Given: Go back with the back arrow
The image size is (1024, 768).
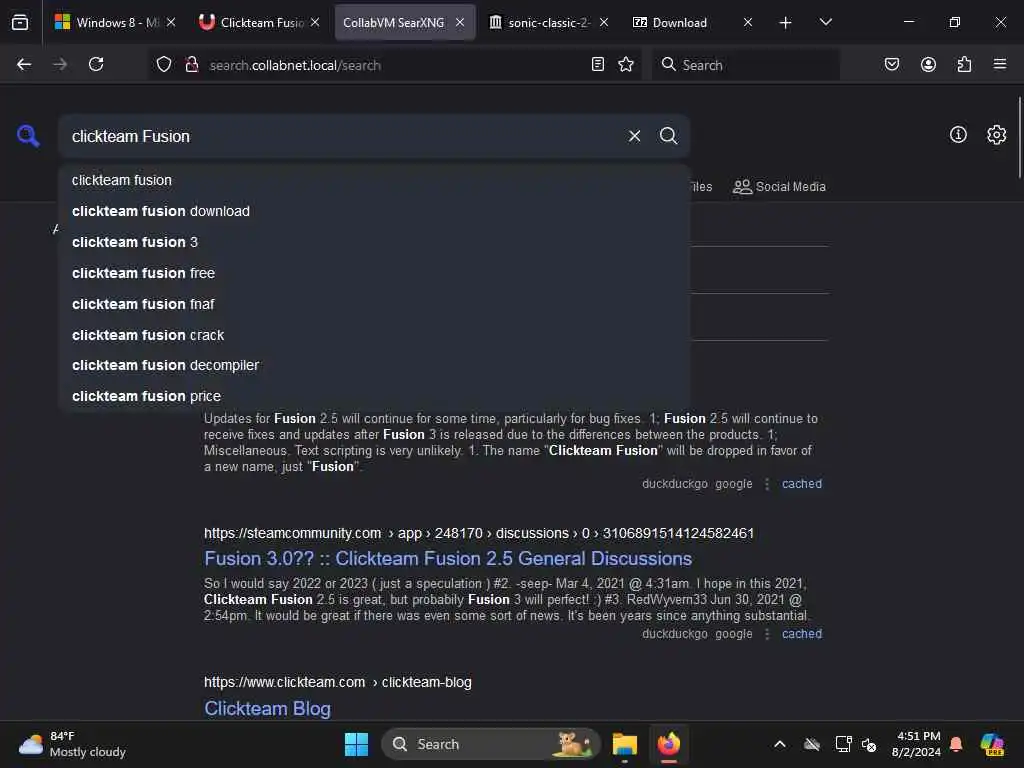Looking at the screenshot, I should click(x=24, y=65).
